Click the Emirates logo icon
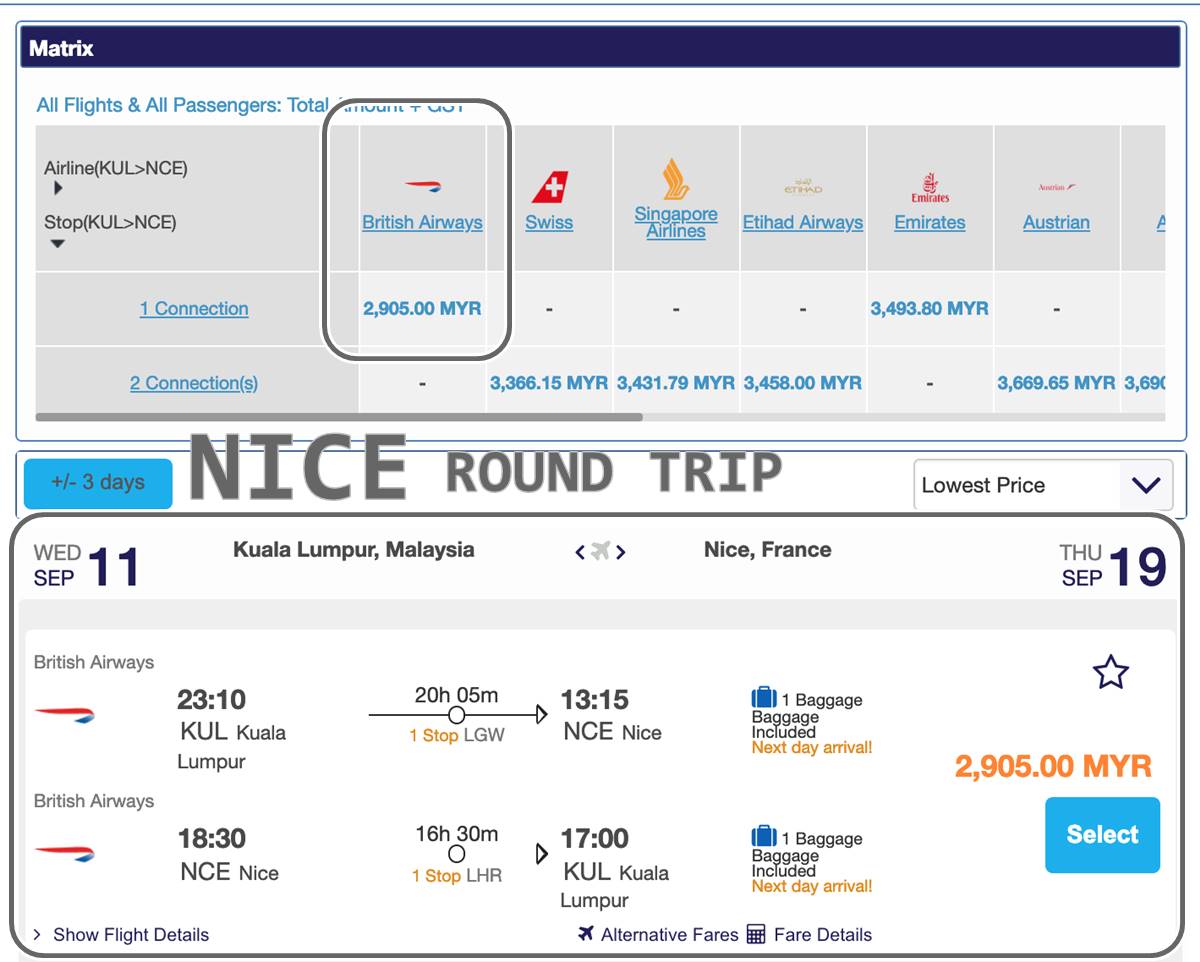The width and height of the screenshot is (1200, 962). (929, 187)
